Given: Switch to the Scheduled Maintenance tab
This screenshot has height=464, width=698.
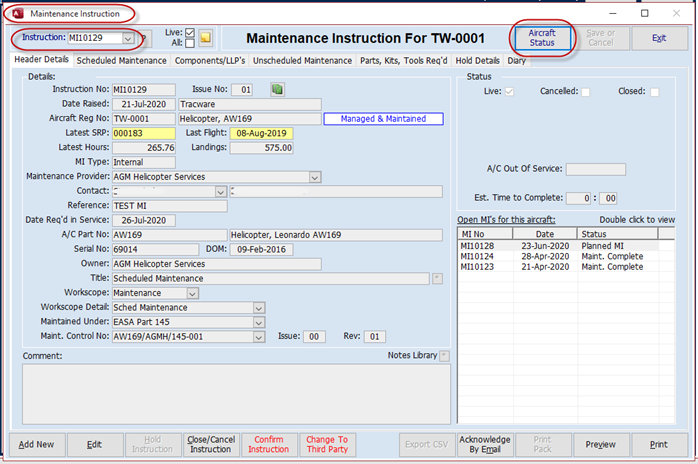Looking at the screenshot, I should (x=122, y=61).
